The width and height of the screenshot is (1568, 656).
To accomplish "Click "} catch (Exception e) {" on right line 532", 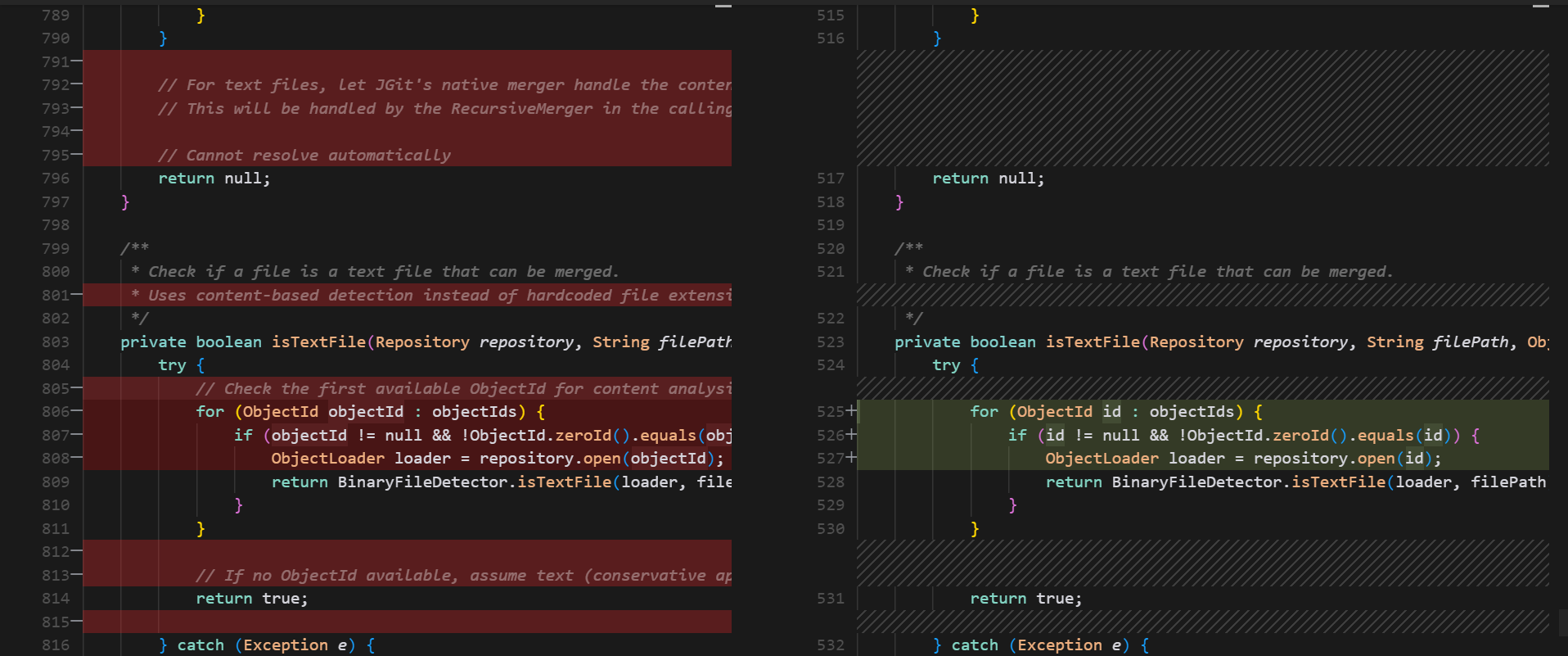I will tap(1041, 645).
